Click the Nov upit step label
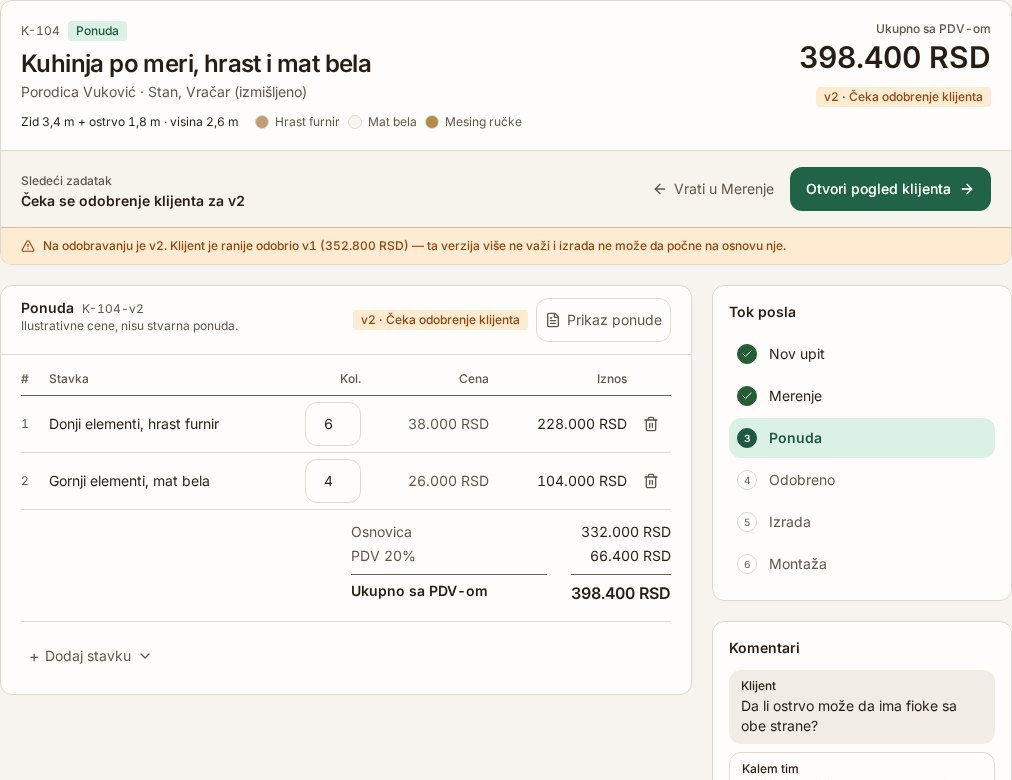The width and height of the screenshot is (1012, 780). [796, 354]
